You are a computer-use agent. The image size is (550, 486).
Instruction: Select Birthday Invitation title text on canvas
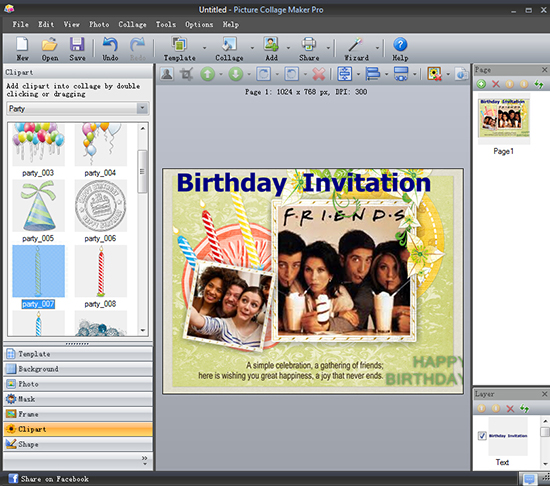303,183
